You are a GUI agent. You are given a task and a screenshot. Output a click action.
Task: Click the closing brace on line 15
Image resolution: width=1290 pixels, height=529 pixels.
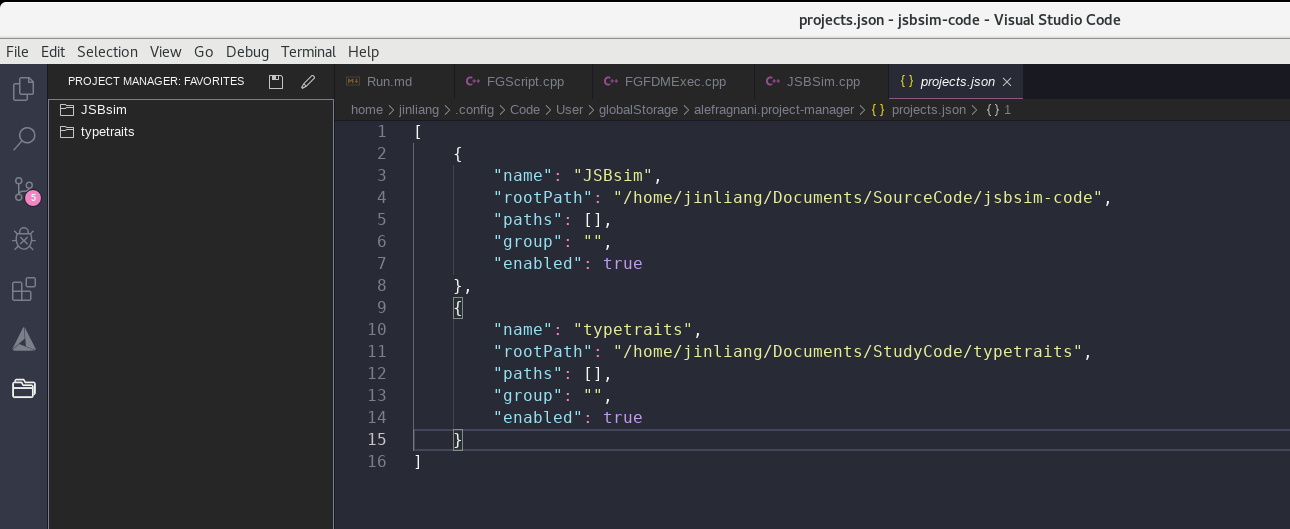pyautogui.click(x=458, y=439)
